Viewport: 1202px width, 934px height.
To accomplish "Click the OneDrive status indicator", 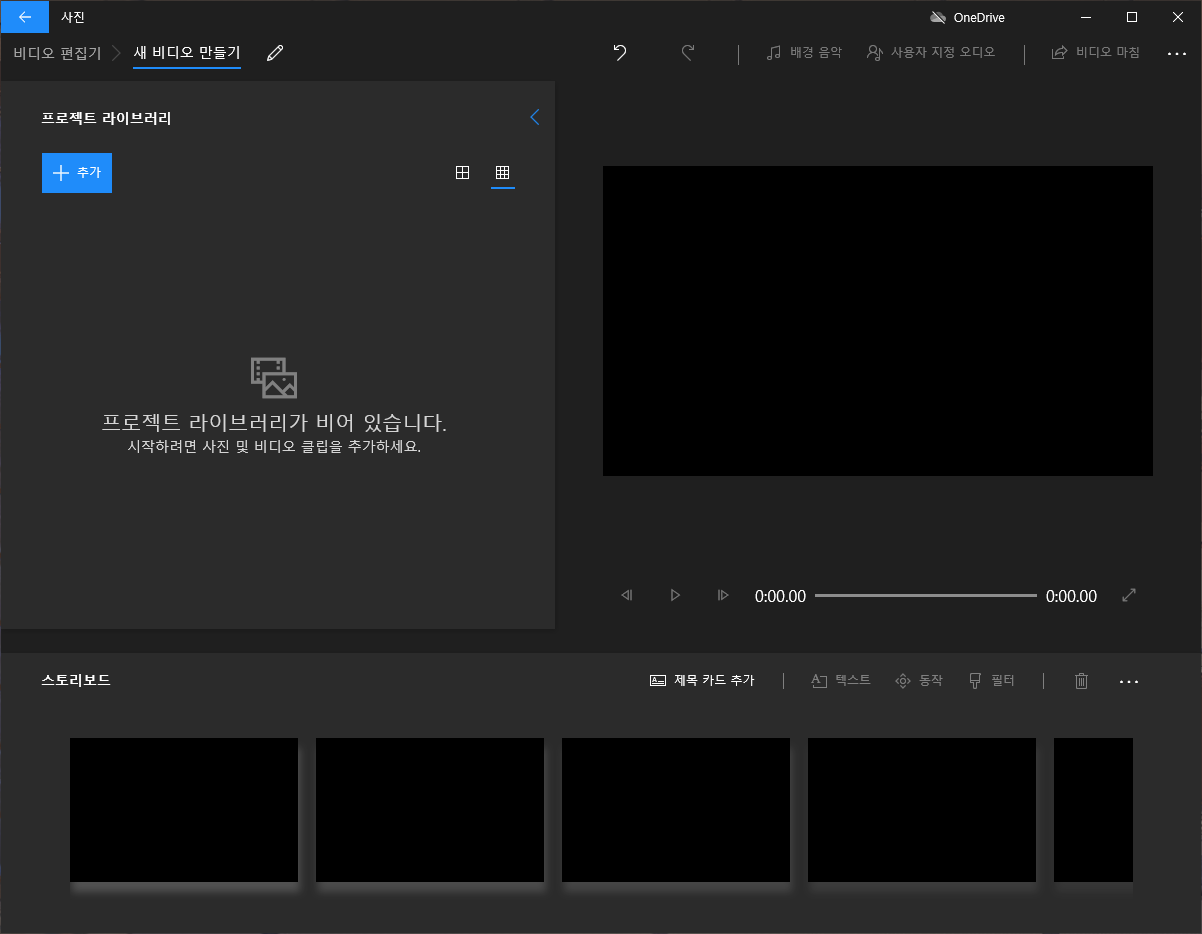I will click(967, 17).
